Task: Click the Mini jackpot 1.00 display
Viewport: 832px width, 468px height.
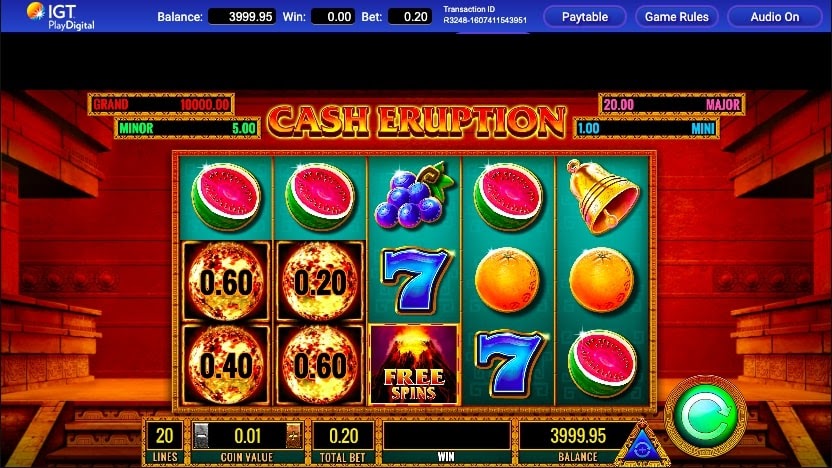Action: (x=646, y=128)
